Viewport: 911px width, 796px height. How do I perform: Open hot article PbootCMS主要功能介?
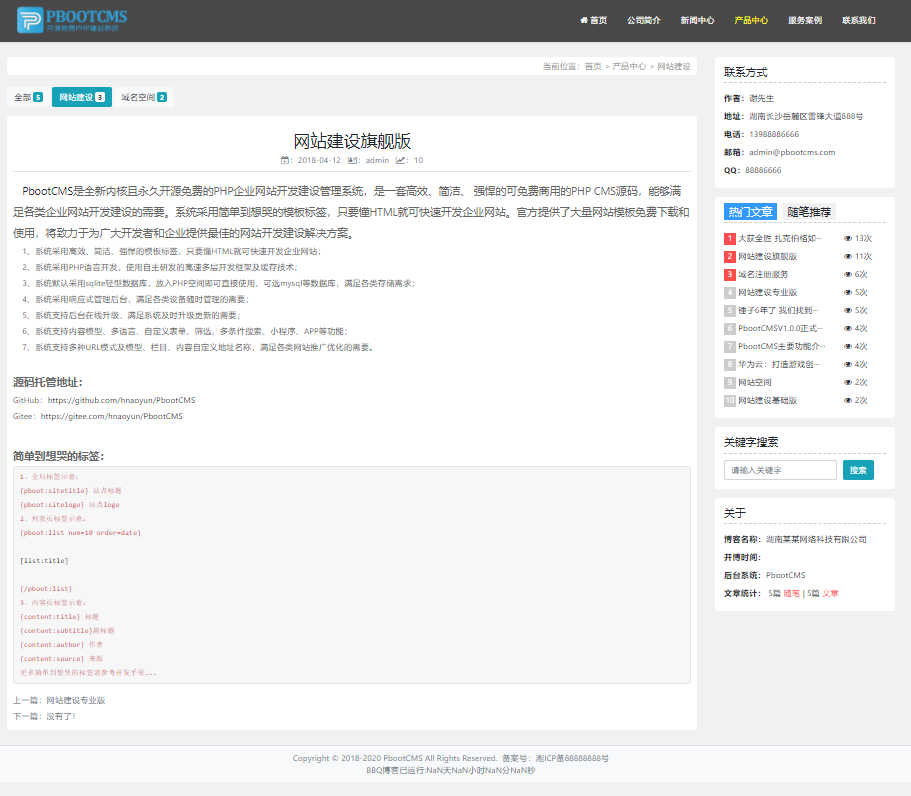[x=781, y=346]
